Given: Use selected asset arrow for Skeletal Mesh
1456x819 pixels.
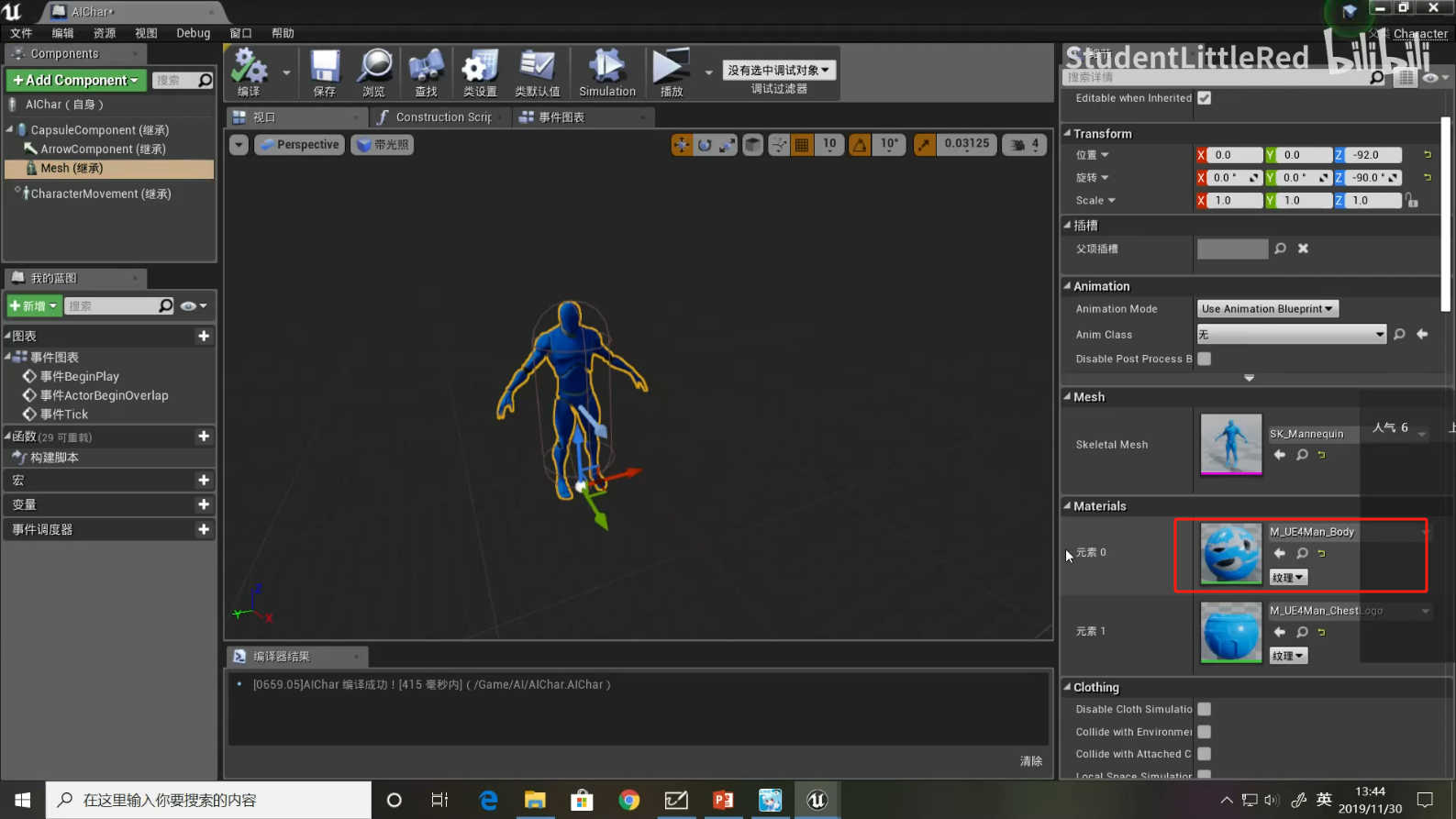Looking at the screenshot, I should coord(1280,455).
